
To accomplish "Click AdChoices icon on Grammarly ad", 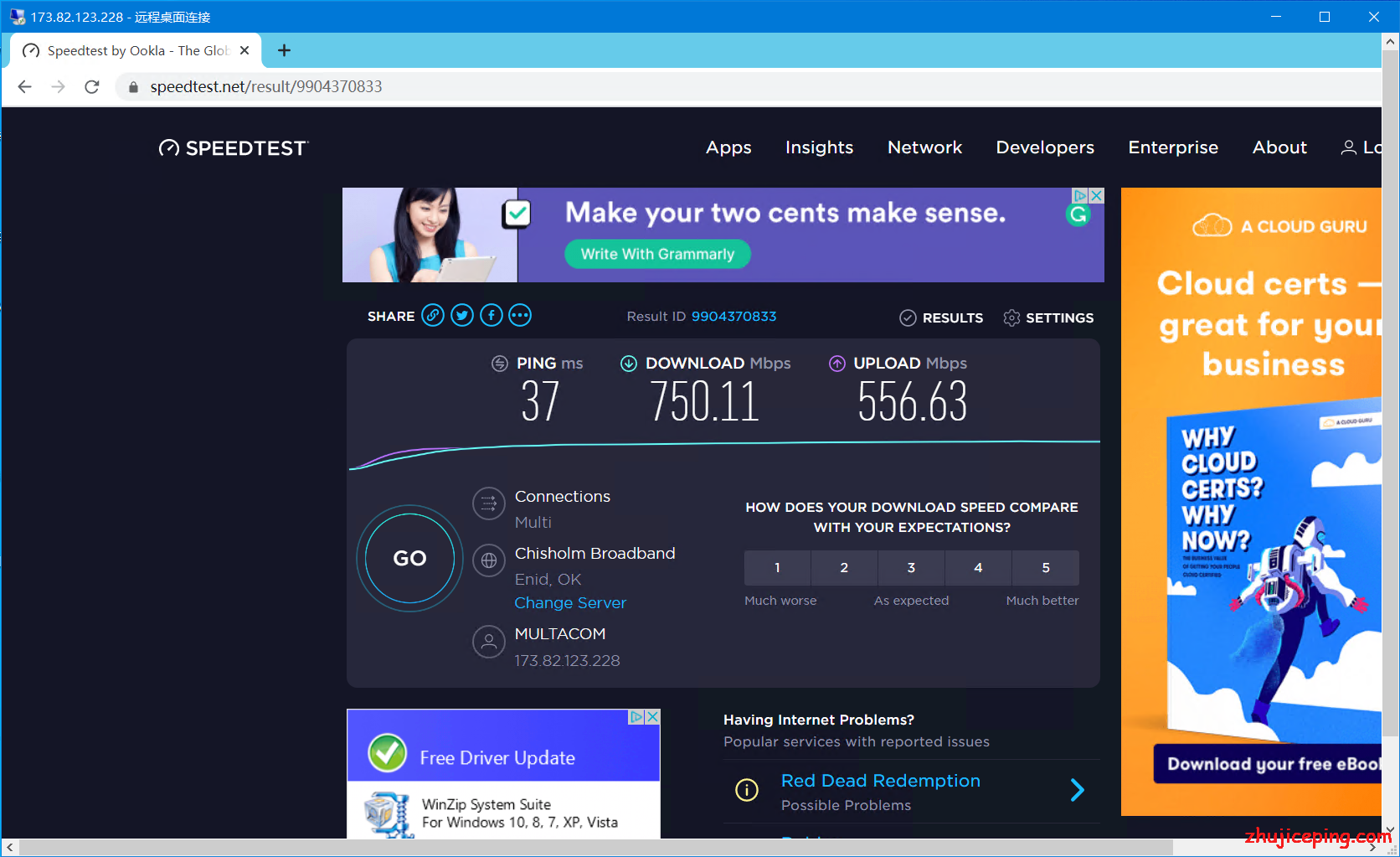I will (1081, 195).
